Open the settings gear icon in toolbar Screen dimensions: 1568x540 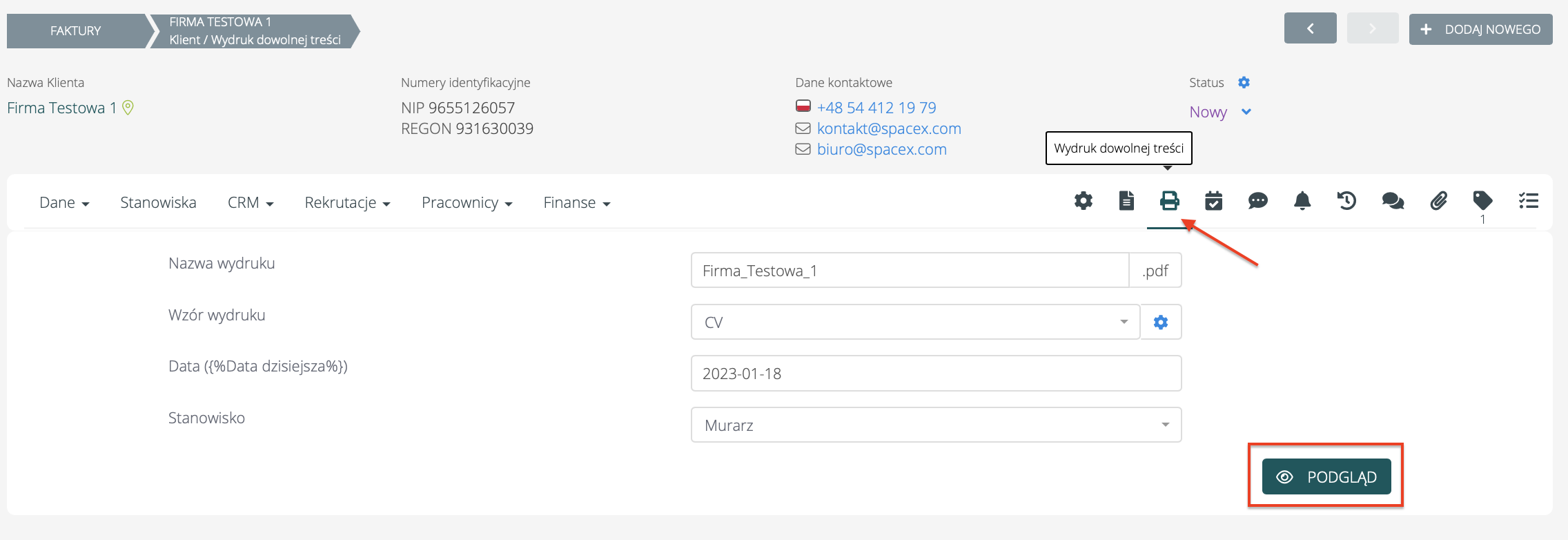pyautogui.click(x=1084, y=201)
